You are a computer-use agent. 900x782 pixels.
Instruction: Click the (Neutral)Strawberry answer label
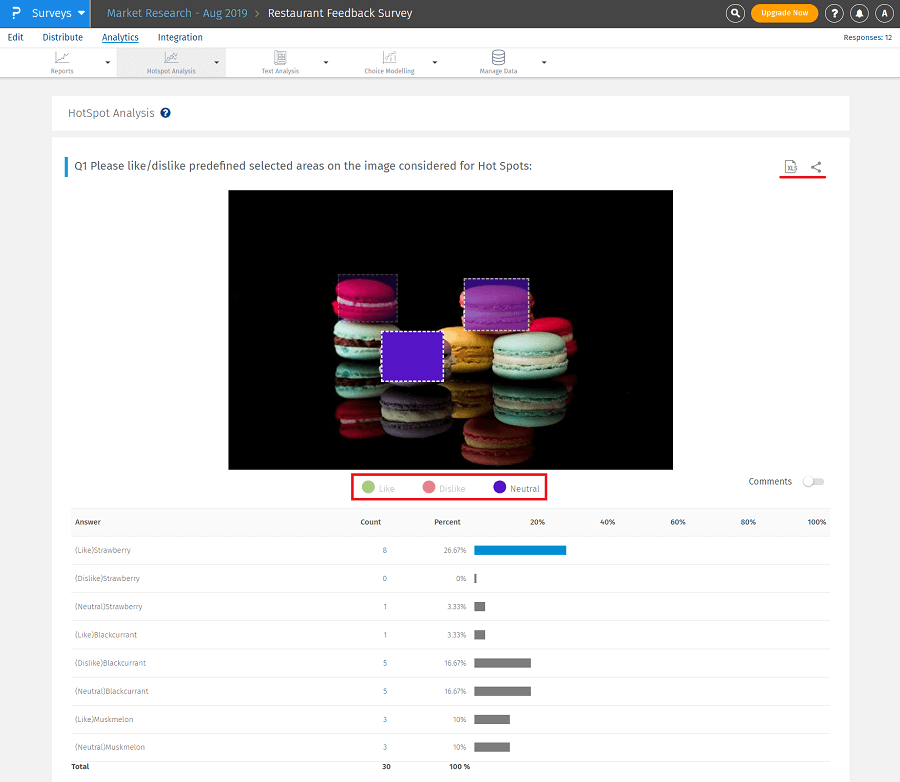pos(108,606)
